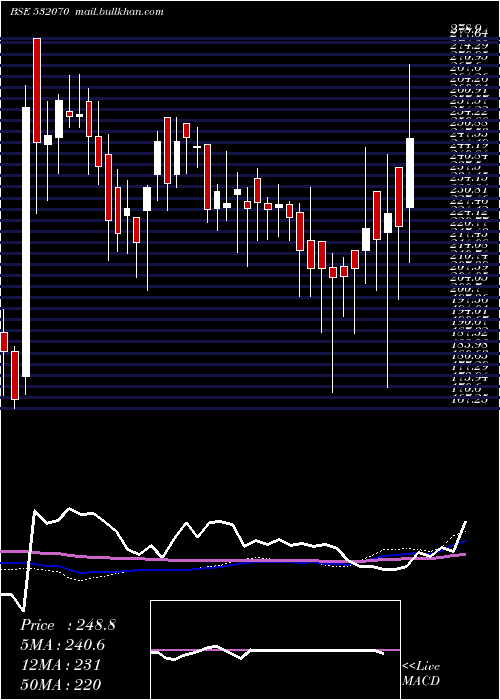Click the BSE 532070 ticker label
500x700 pixels.
click(40, 12)
